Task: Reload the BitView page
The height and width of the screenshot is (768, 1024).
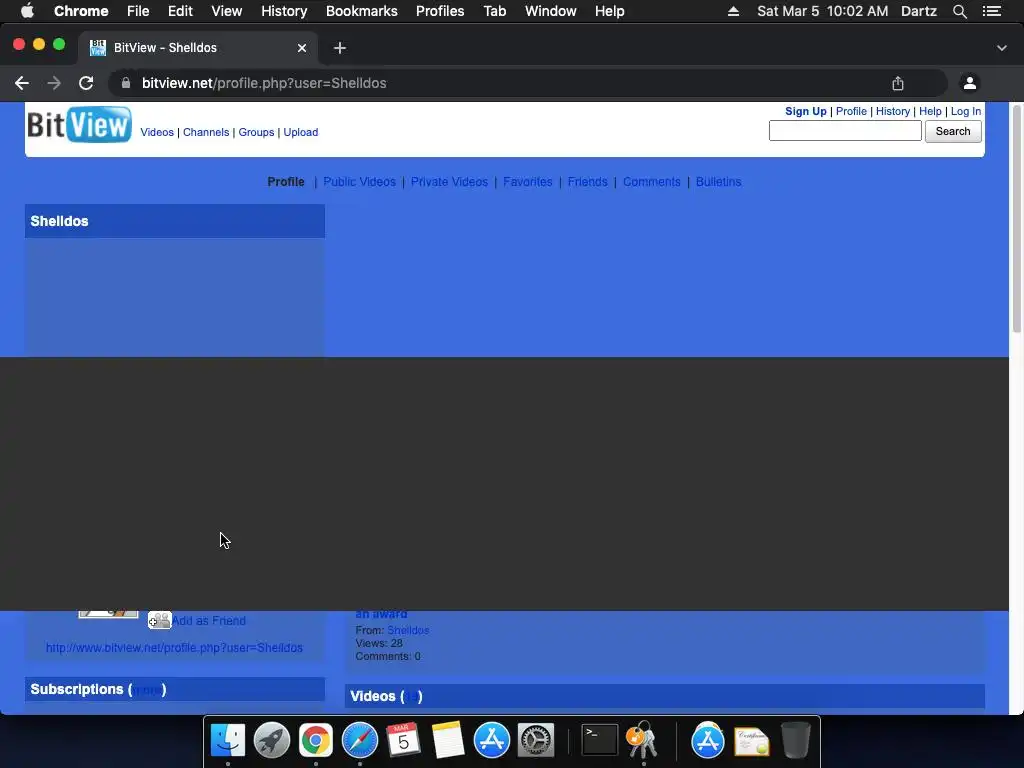Action: coord(86,84)
